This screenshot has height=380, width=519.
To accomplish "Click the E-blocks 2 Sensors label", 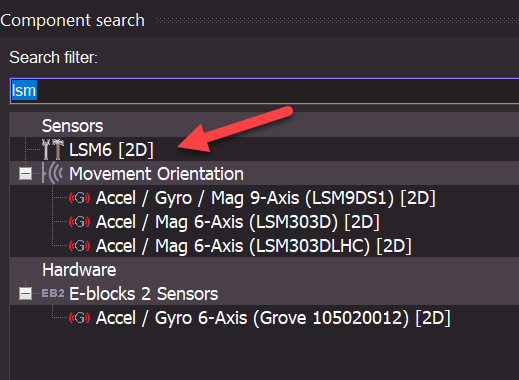I will [x=144, y=294].
